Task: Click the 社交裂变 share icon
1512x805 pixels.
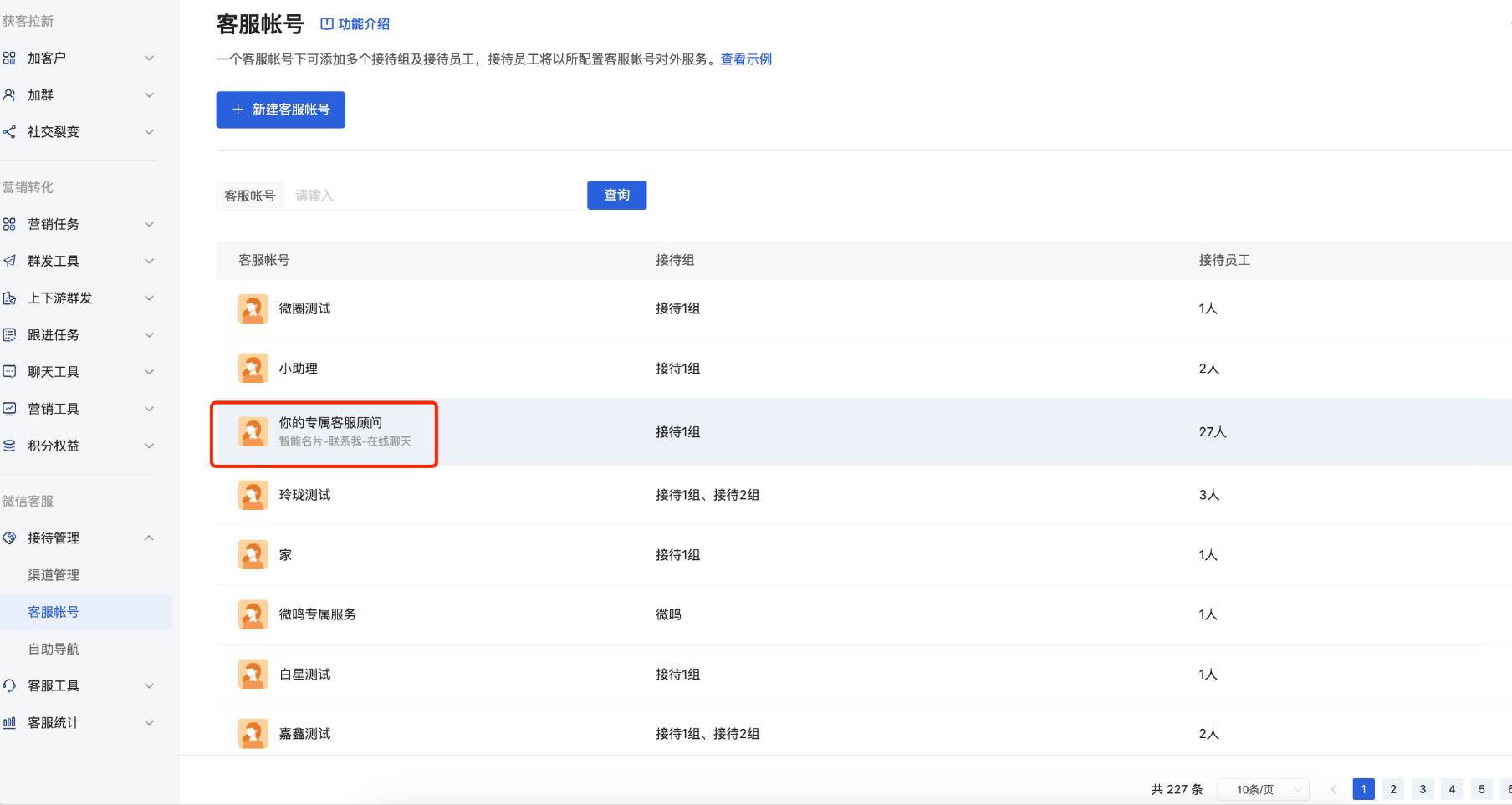Action: coord(9,132)
